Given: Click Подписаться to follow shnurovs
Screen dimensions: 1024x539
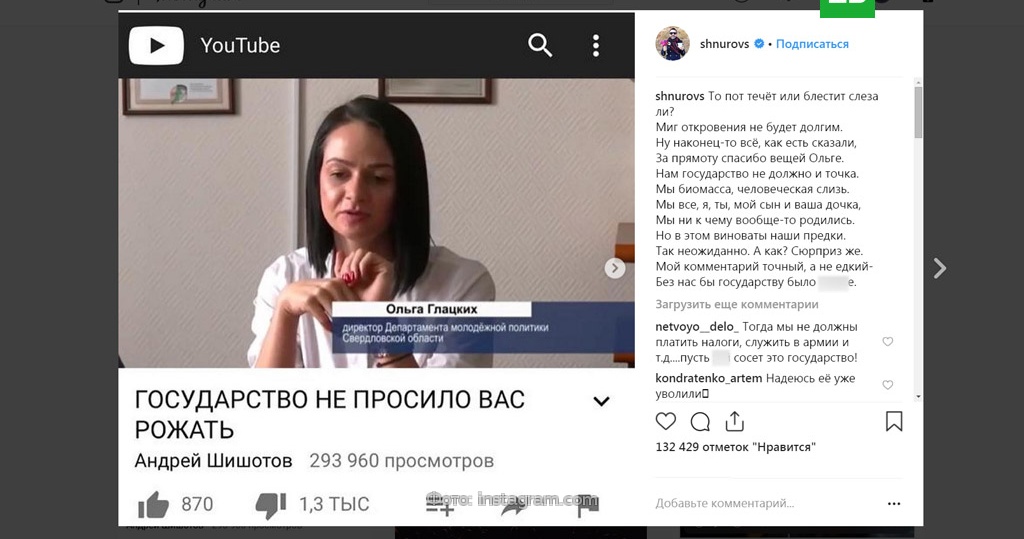Looking at the screenshot, I should 812,44.
